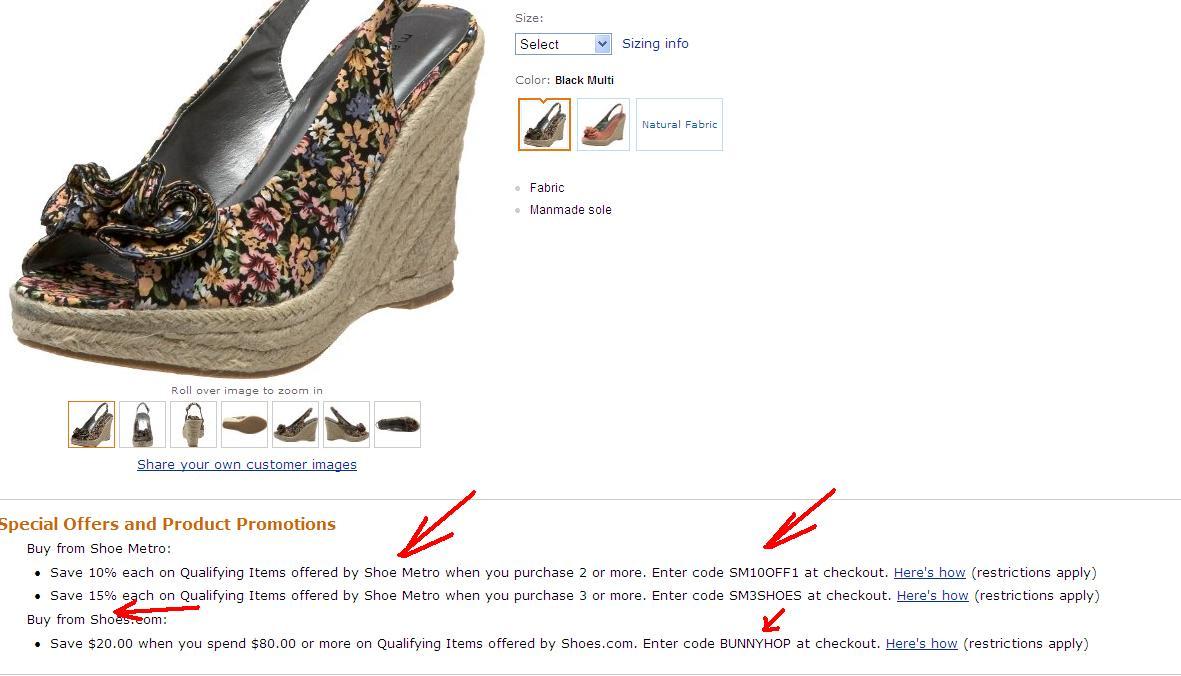
Task: Show the back heel view thumbnail
Action: [194, 425]
